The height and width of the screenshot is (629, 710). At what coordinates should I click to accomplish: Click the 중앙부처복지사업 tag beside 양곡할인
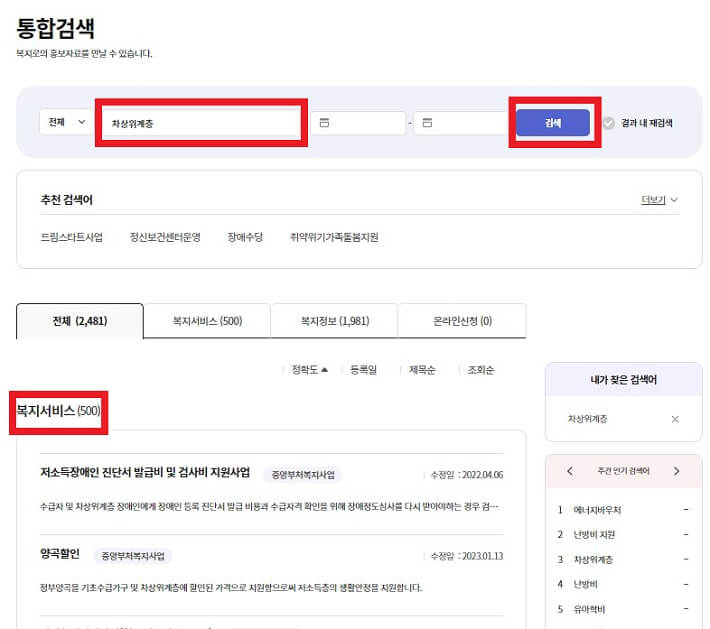click(133, 556)
